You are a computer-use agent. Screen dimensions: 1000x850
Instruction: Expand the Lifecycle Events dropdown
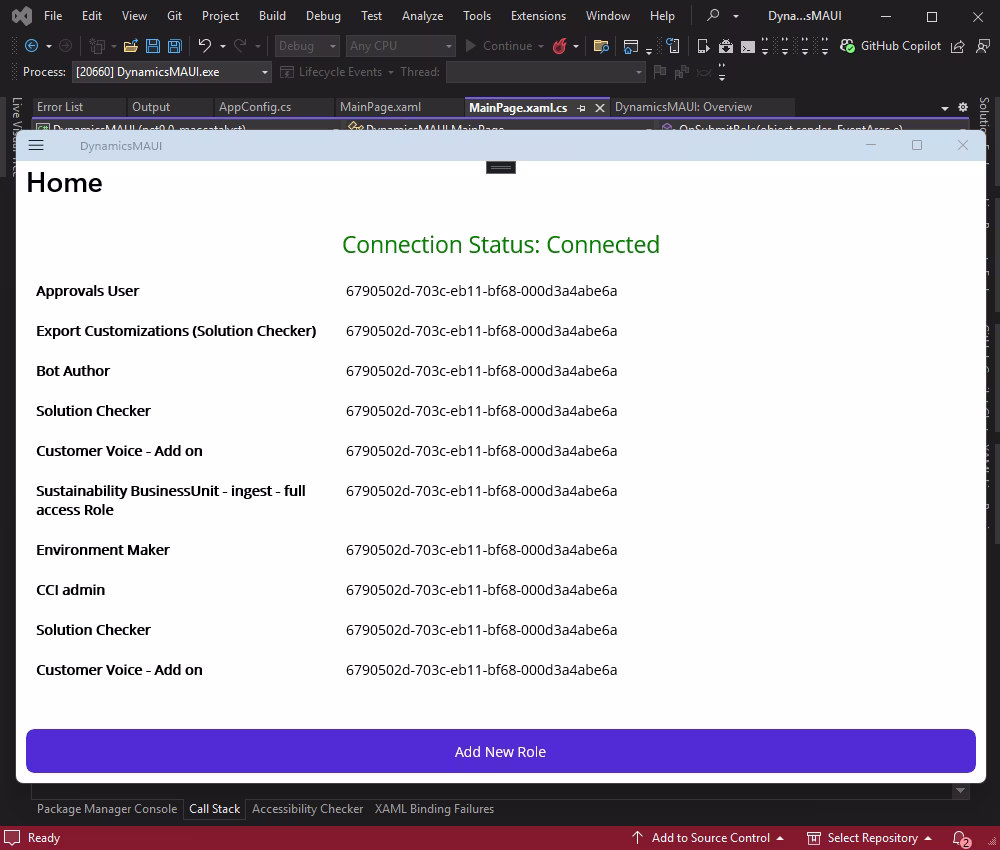(391, 72)
